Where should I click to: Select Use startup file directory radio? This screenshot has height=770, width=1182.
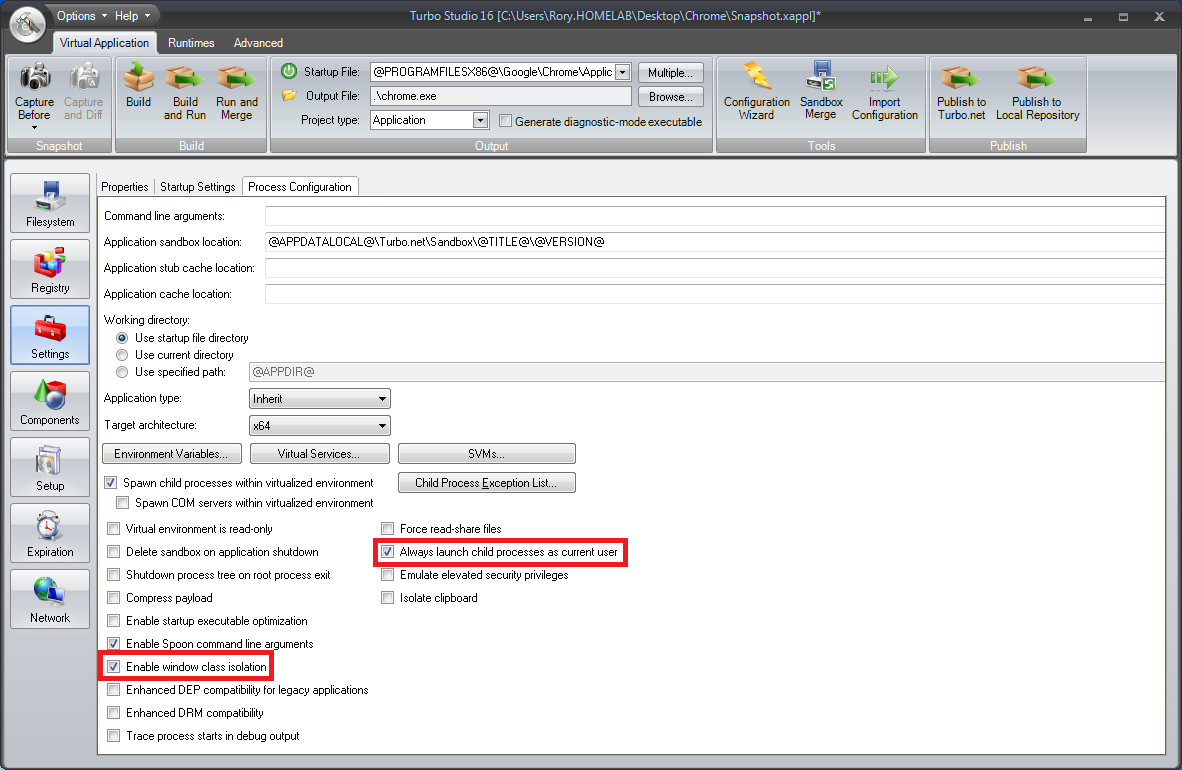pos(122,338)
